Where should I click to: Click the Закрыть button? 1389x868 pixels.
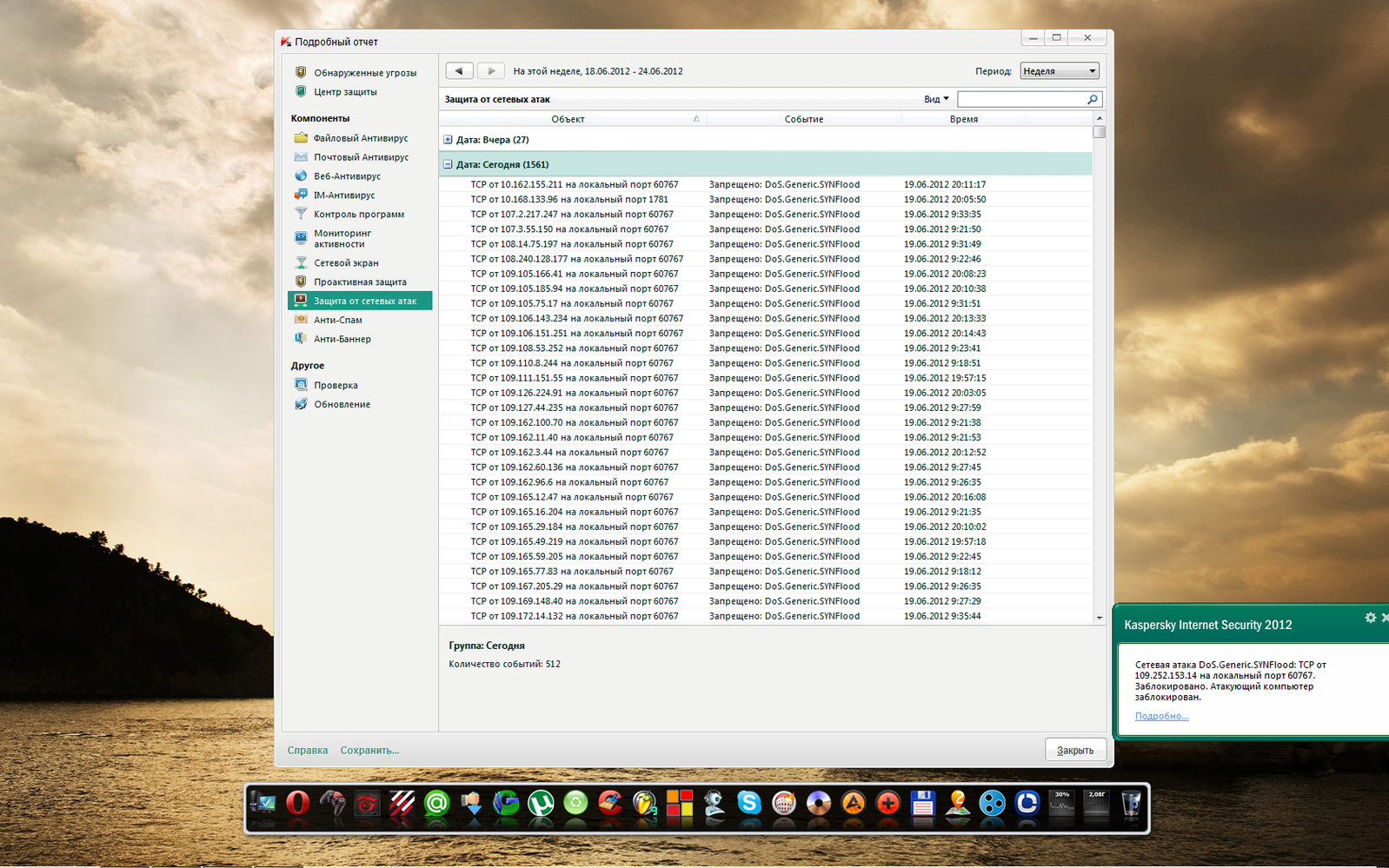pos(1075,751)
